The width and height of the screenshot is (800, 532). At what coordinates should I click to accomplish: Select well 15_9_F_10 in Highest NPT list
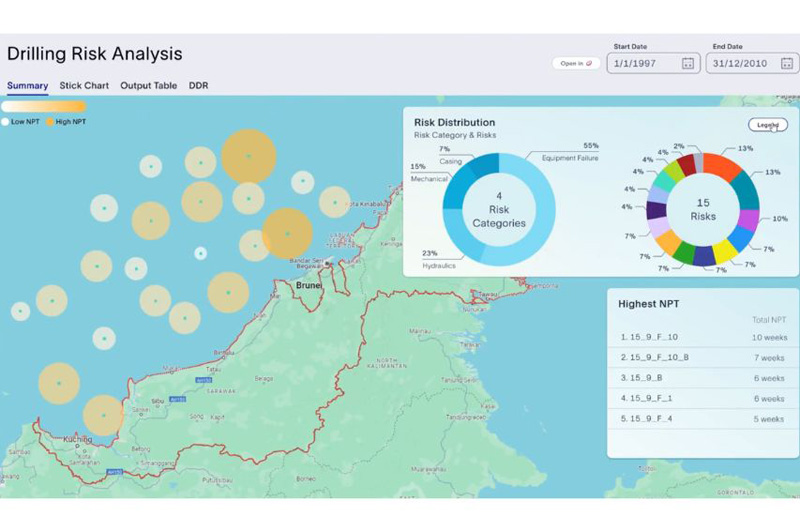click(703, 337)
